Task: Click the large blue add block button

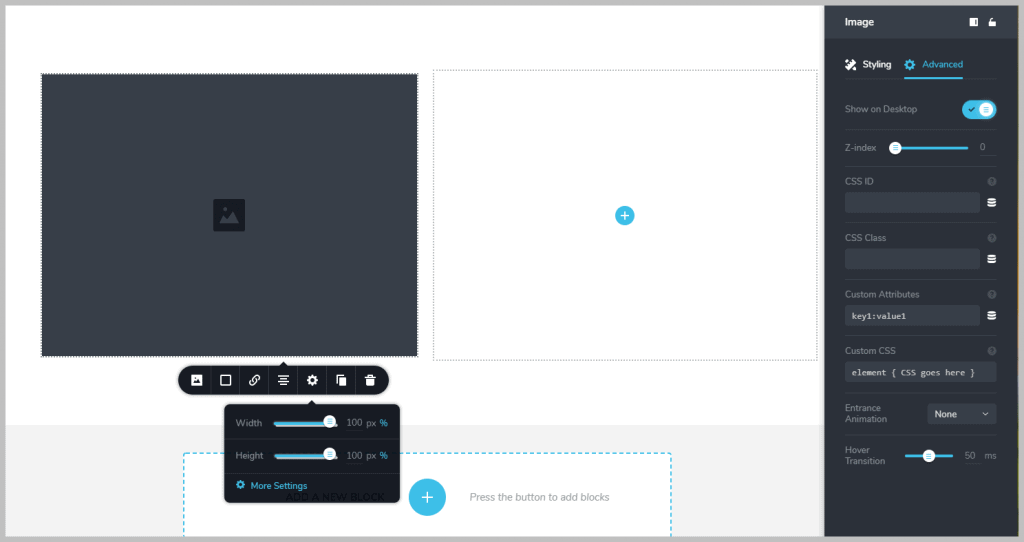Action: coord(427,498)
